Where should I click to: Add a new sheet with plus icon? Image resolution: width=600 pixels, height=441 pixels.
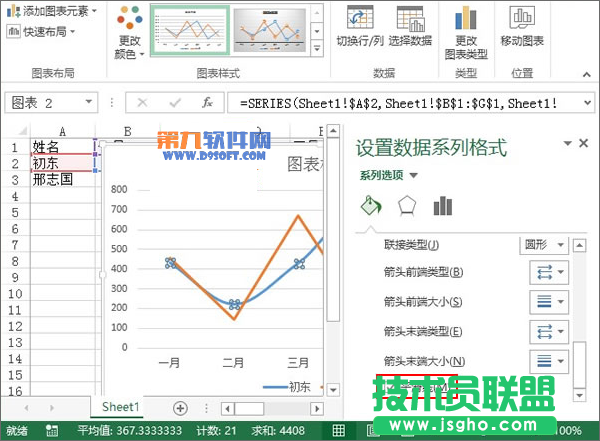pyautogui.click(x=180, y=408)
